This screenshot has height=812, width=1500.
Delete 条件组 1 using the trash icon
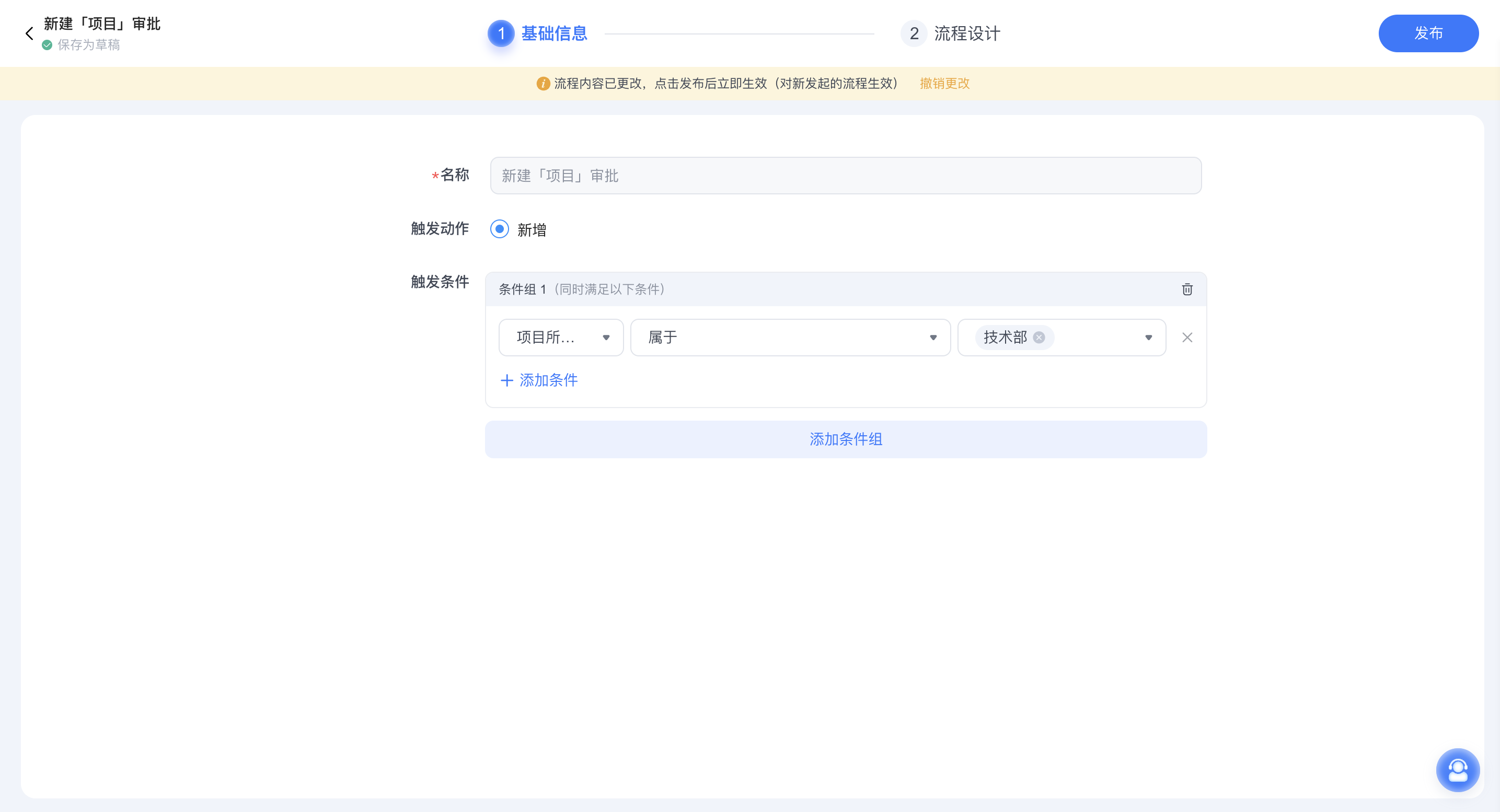point(1187,289)
